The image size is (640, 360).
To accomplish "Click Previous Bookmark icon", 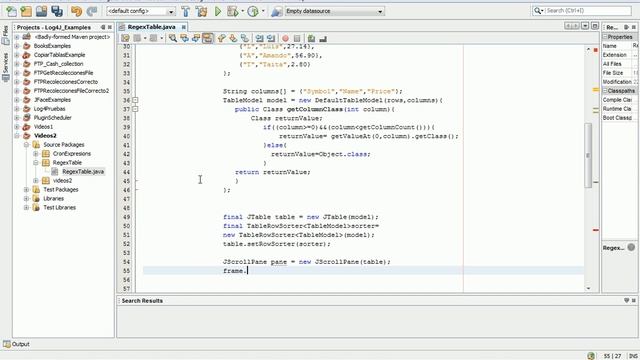I will point(222,38).
